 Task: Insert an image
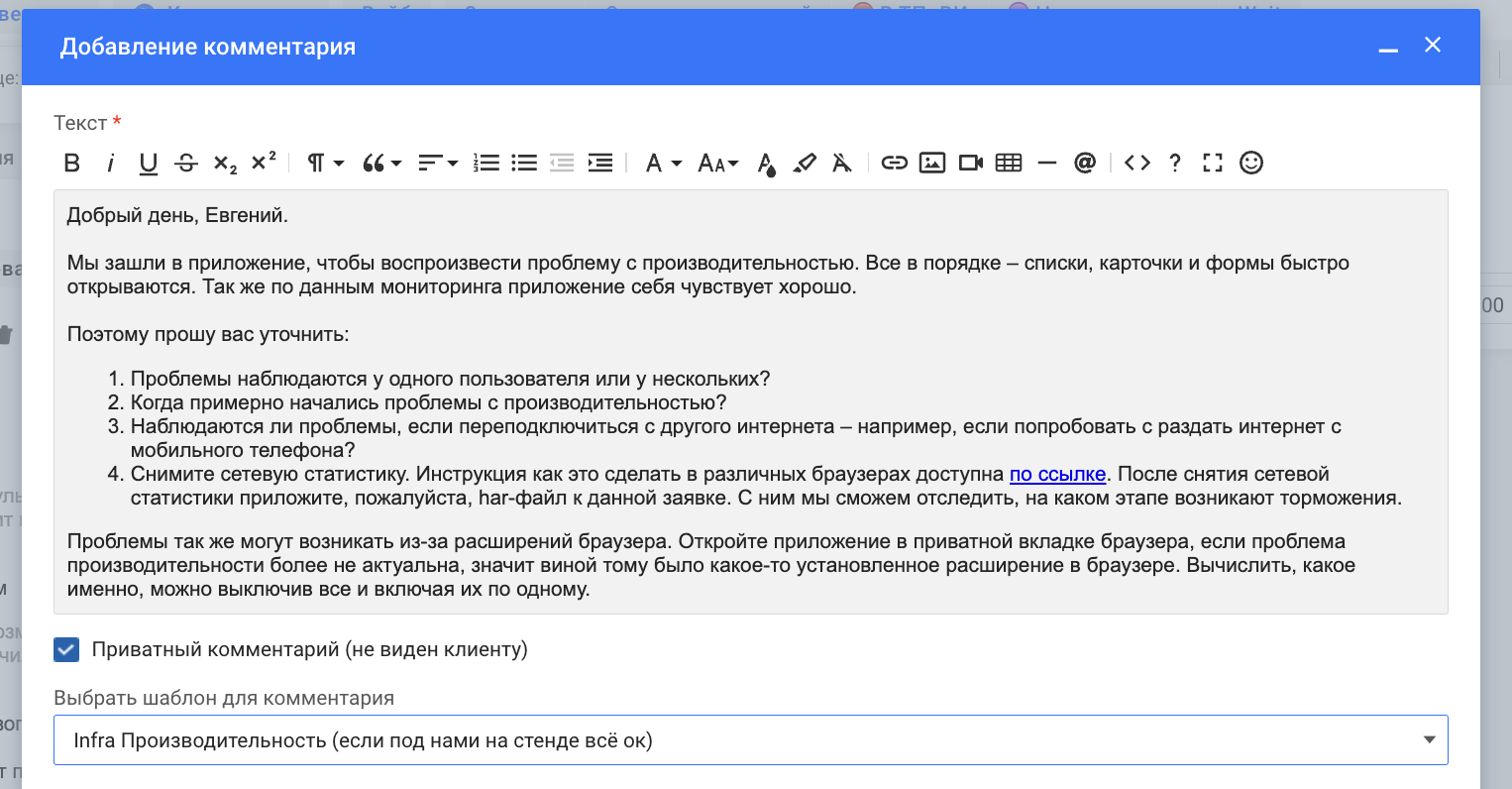pyautogui.click(x=932, y=163)
